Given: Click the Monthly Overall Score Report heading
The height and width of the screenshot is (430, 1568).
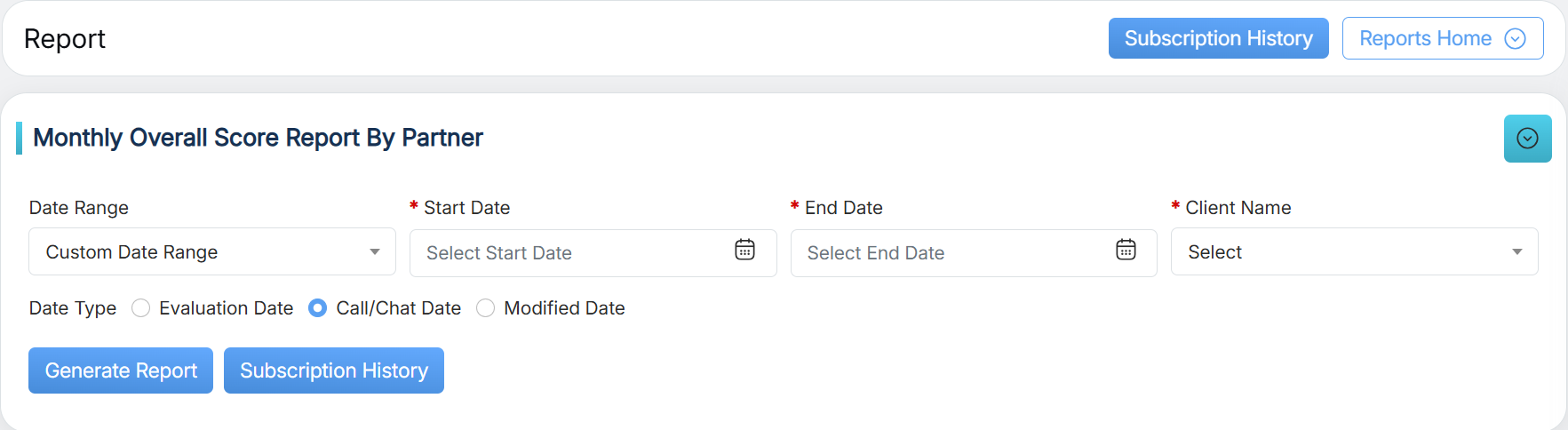Looking at the screenshot, I should [x=258, y=138].
